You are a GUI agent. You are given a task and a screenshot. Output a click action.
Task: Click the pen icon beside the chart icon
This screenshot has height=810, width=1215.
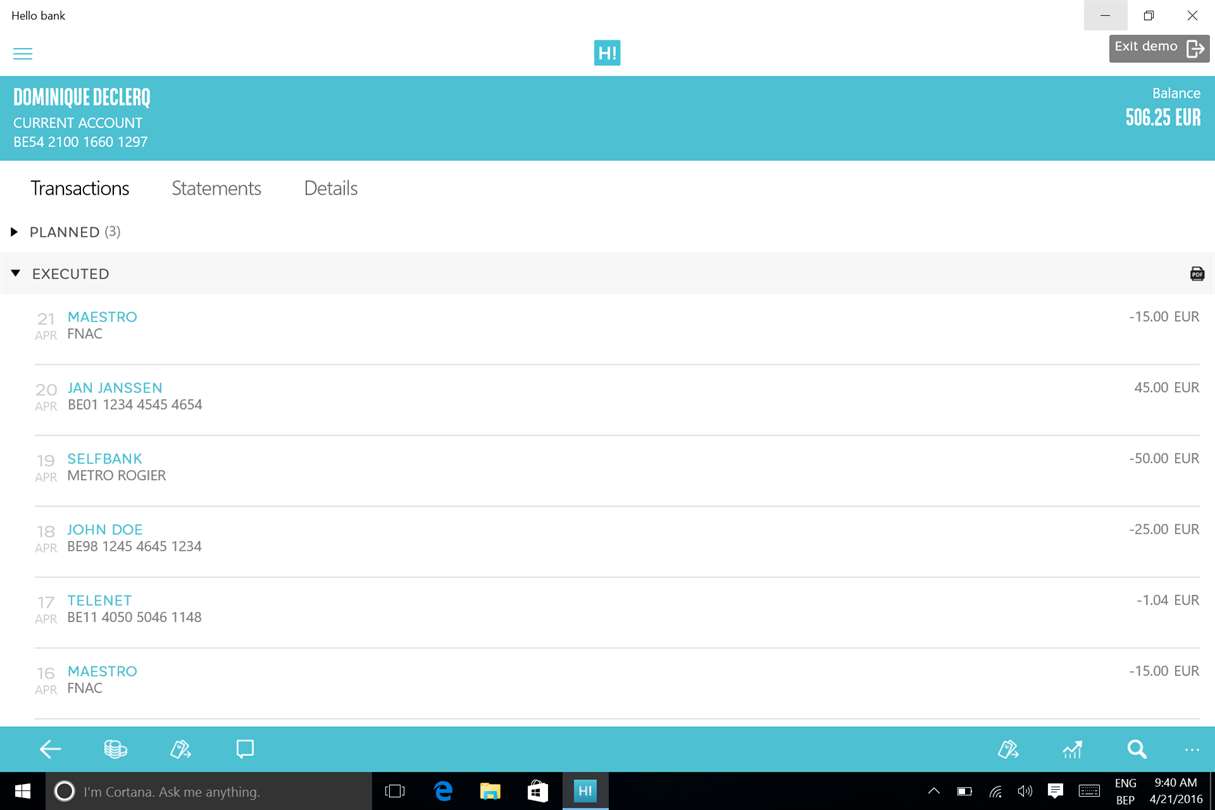(x=1008, y=749)
